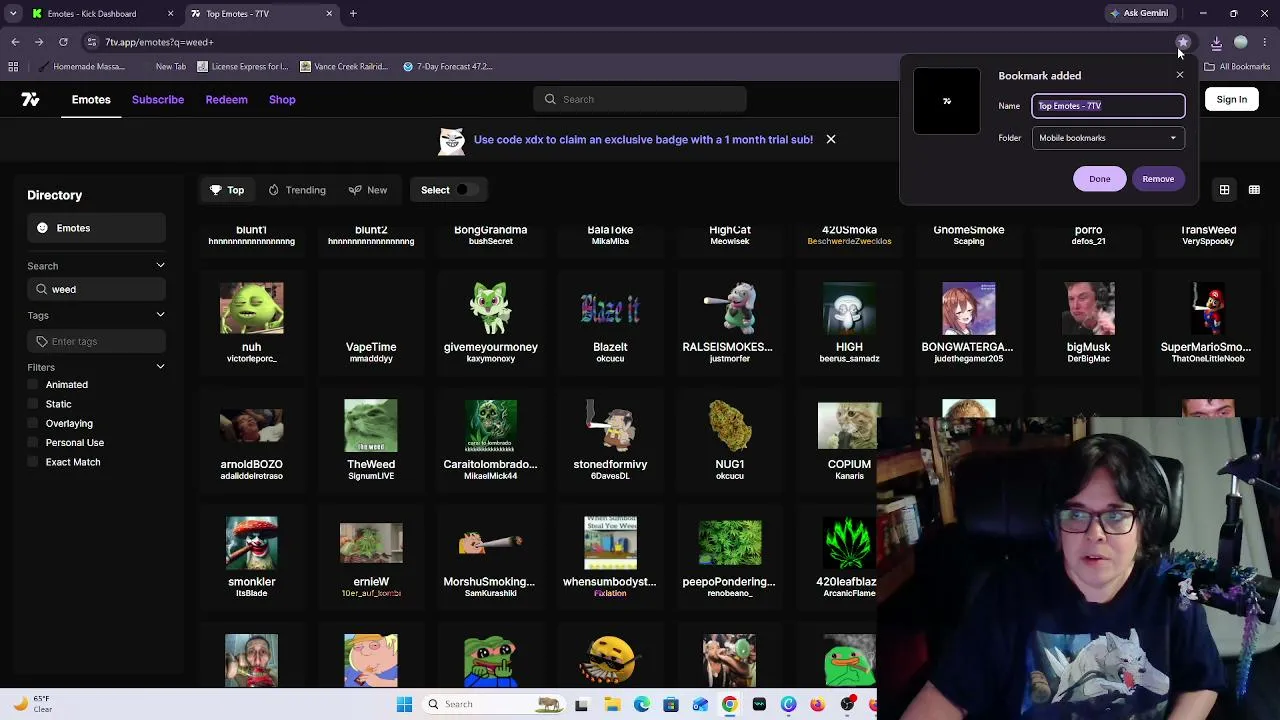This screenshot has width=1280, height=720.
Task: Open the Chrome downloads icon
Action: (x=1216, y=42)
